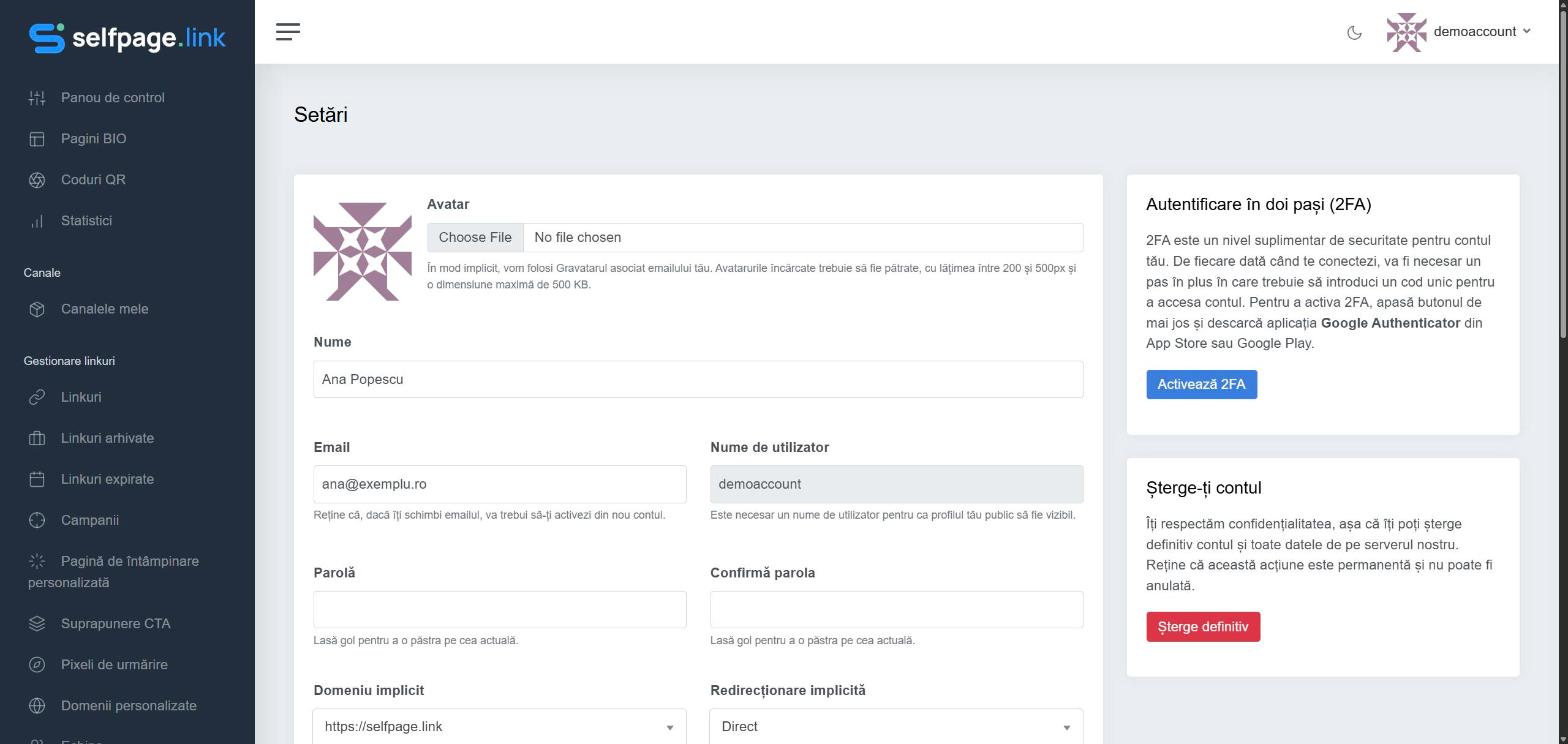Expand the Redirecționare implicită dropdown
This screenshot has height=744, width=1568.
(897, 727)
